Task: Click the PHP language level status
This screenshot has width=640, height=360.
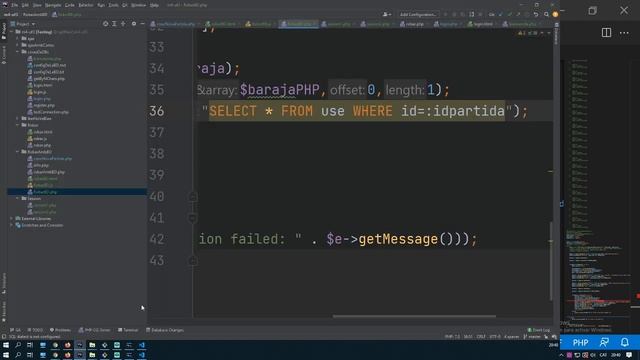Action: (452, 337)
